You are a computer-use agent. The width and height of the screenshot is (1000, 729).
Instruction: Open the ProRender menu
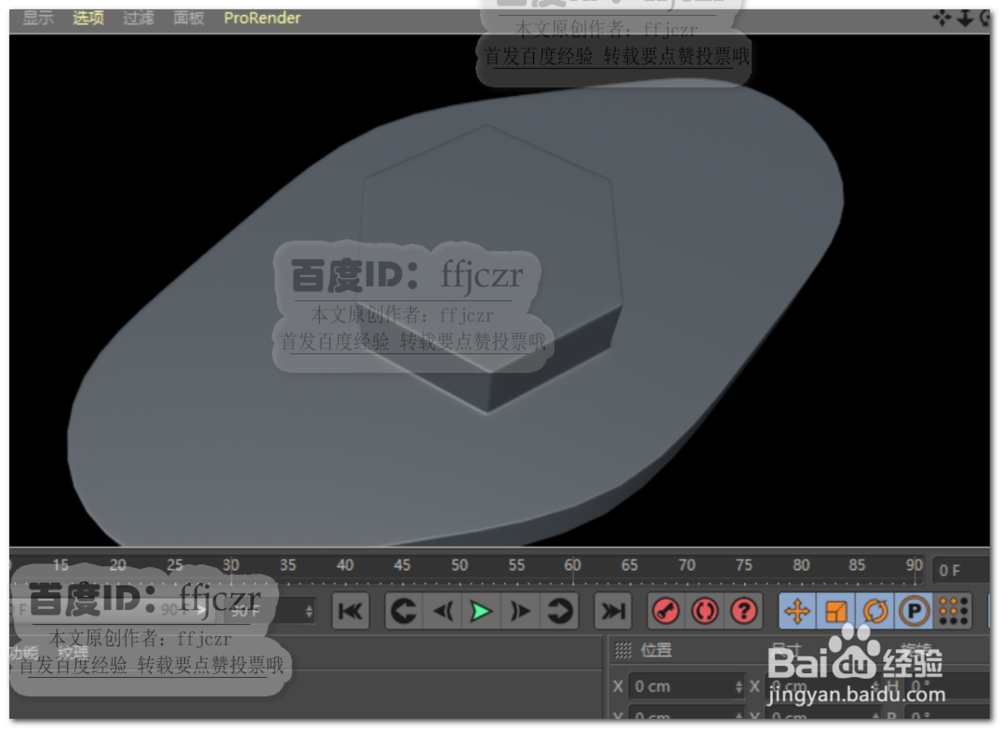(262, 18)
